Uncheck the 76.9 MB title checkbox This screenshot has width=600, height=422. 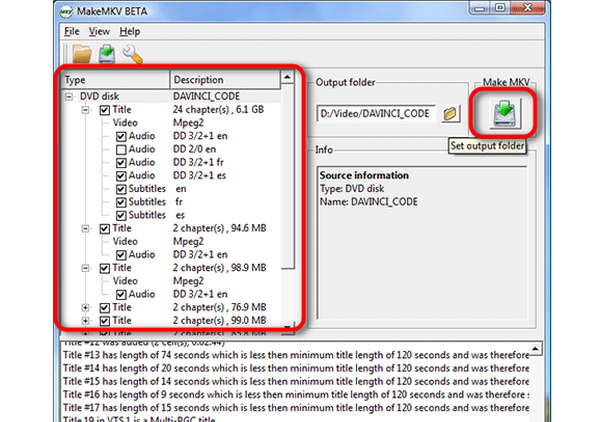pyautogui.click(x=104, y=308)
